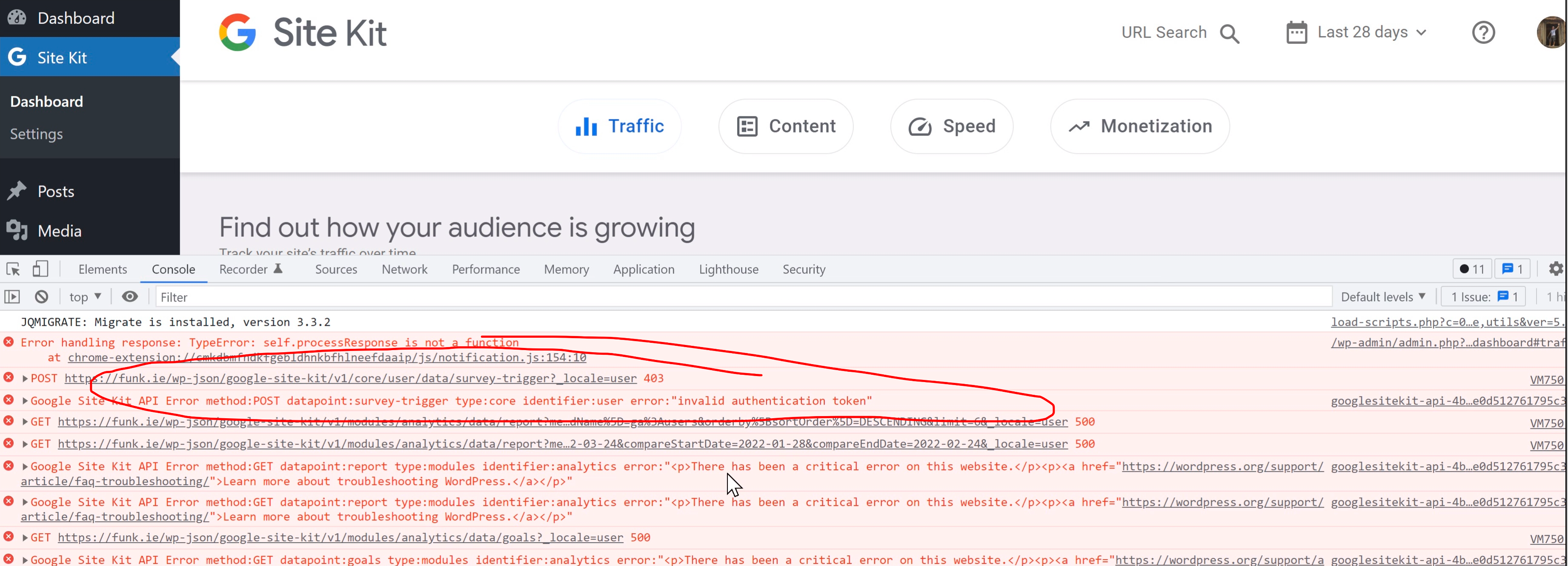1568x566 pixels.
Task: Click the URL Search magnifier icon
Action: pyautogui.click(x=1229, y=34)
